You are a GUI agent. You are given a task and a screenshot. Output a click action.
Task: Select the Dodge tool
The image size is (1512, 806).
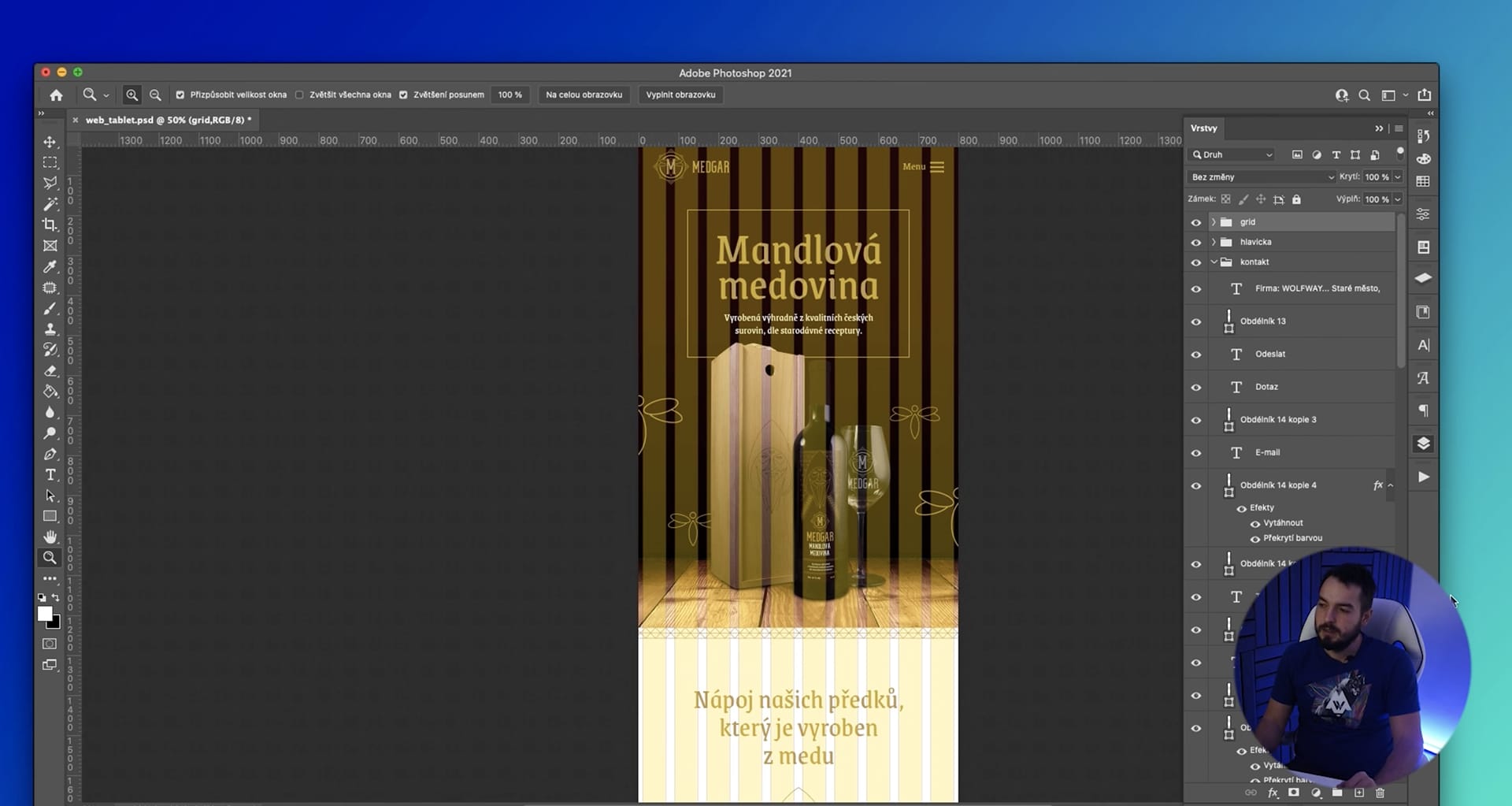coord(50,433)
